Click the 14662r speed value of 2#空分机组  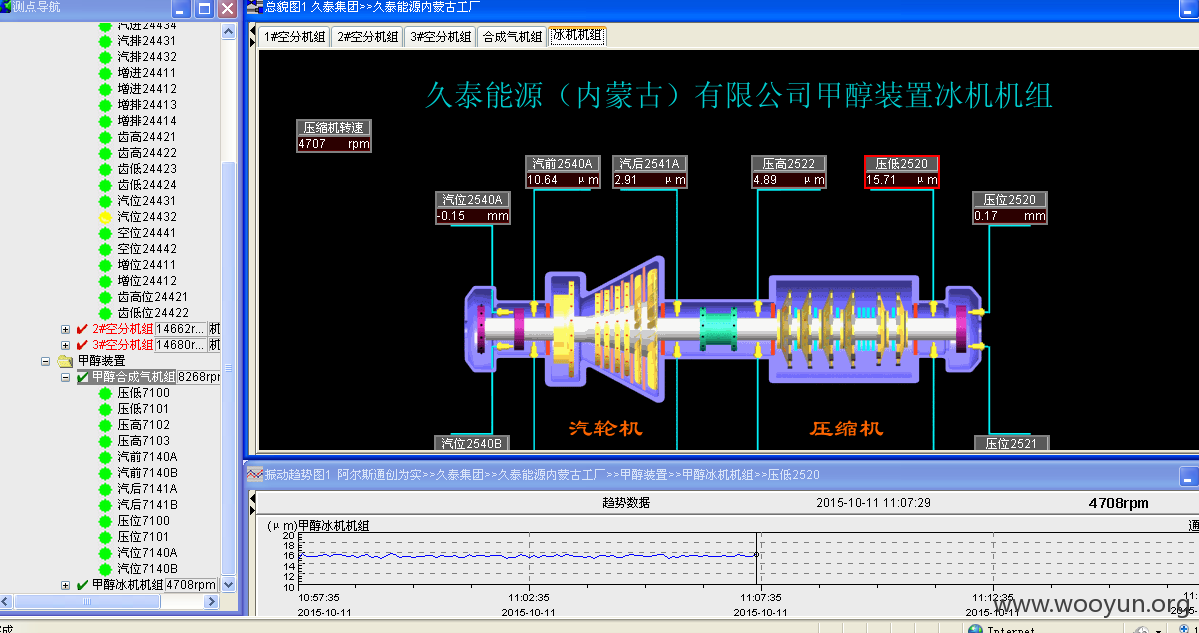click(x=180, y=329)
